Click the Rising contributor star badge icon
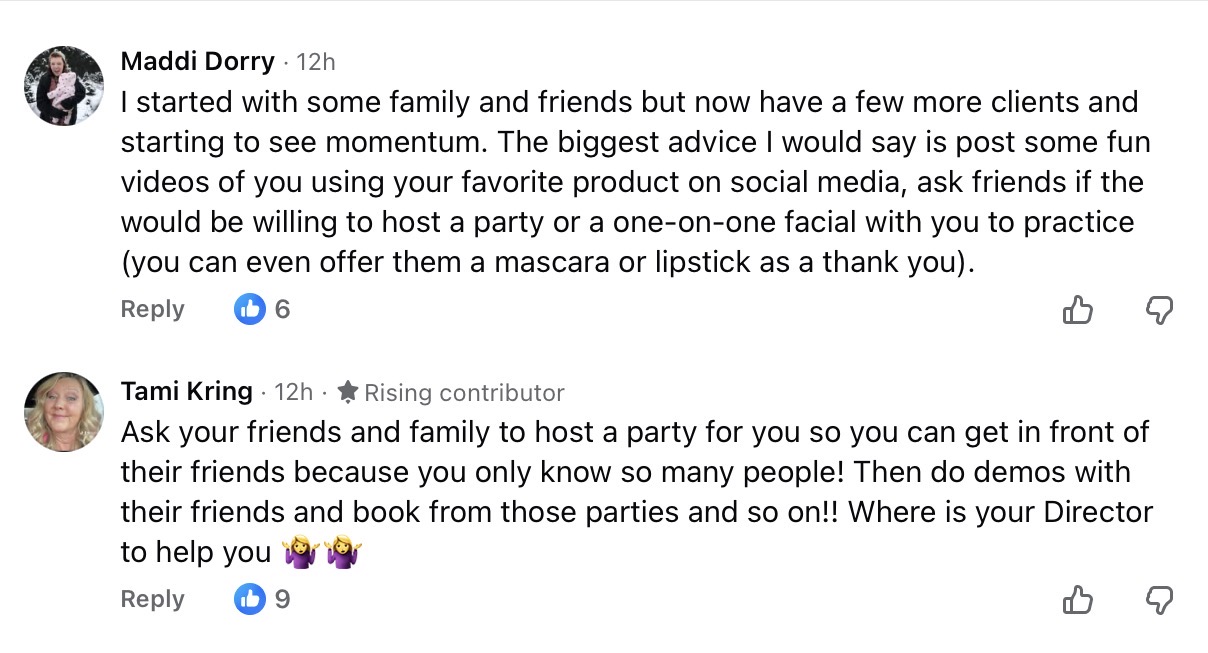The image size is (1208, 653). click(348, 392)
